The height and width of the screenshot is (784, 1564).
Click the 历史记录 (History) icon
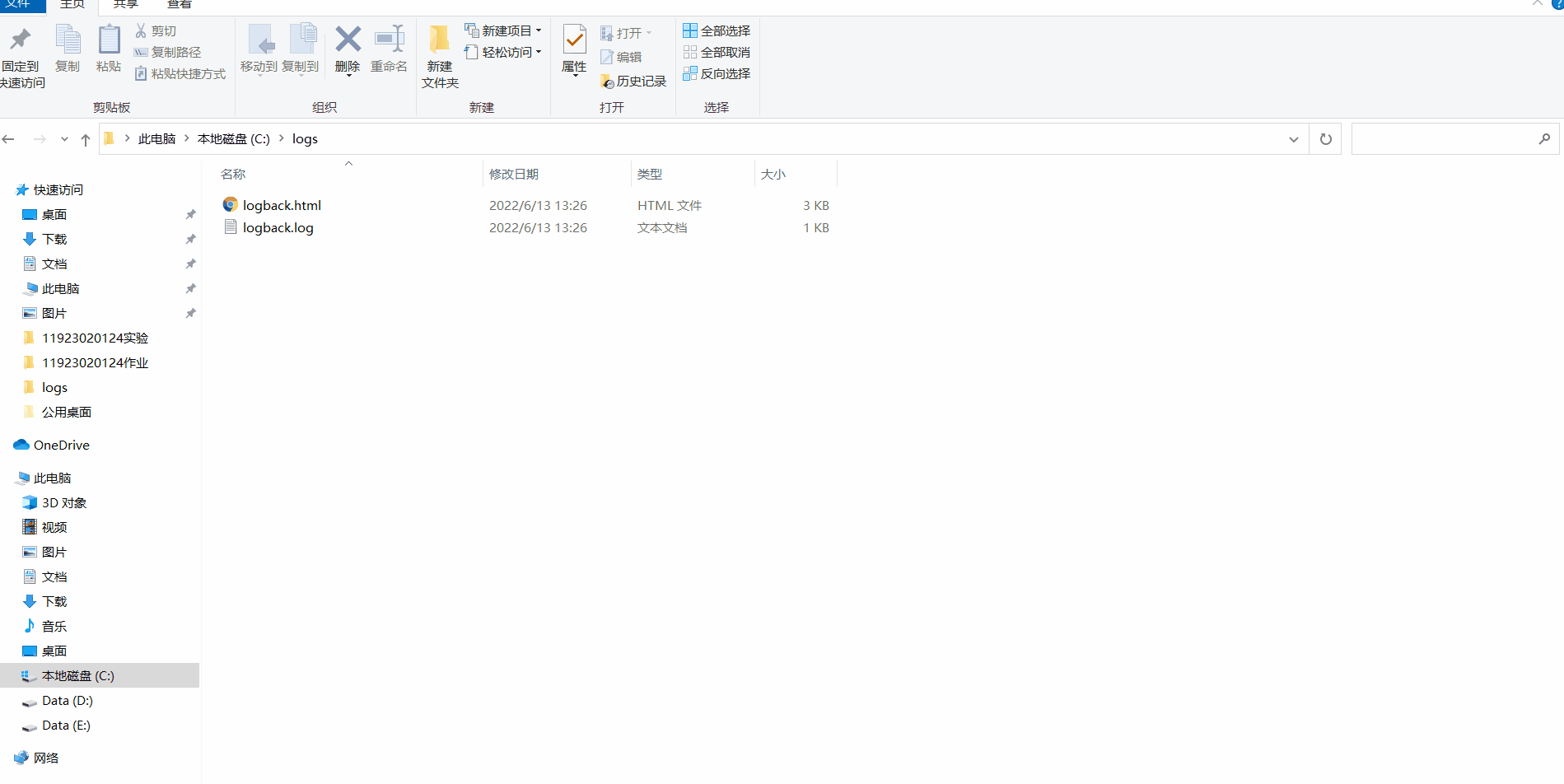tap(633, 81)
